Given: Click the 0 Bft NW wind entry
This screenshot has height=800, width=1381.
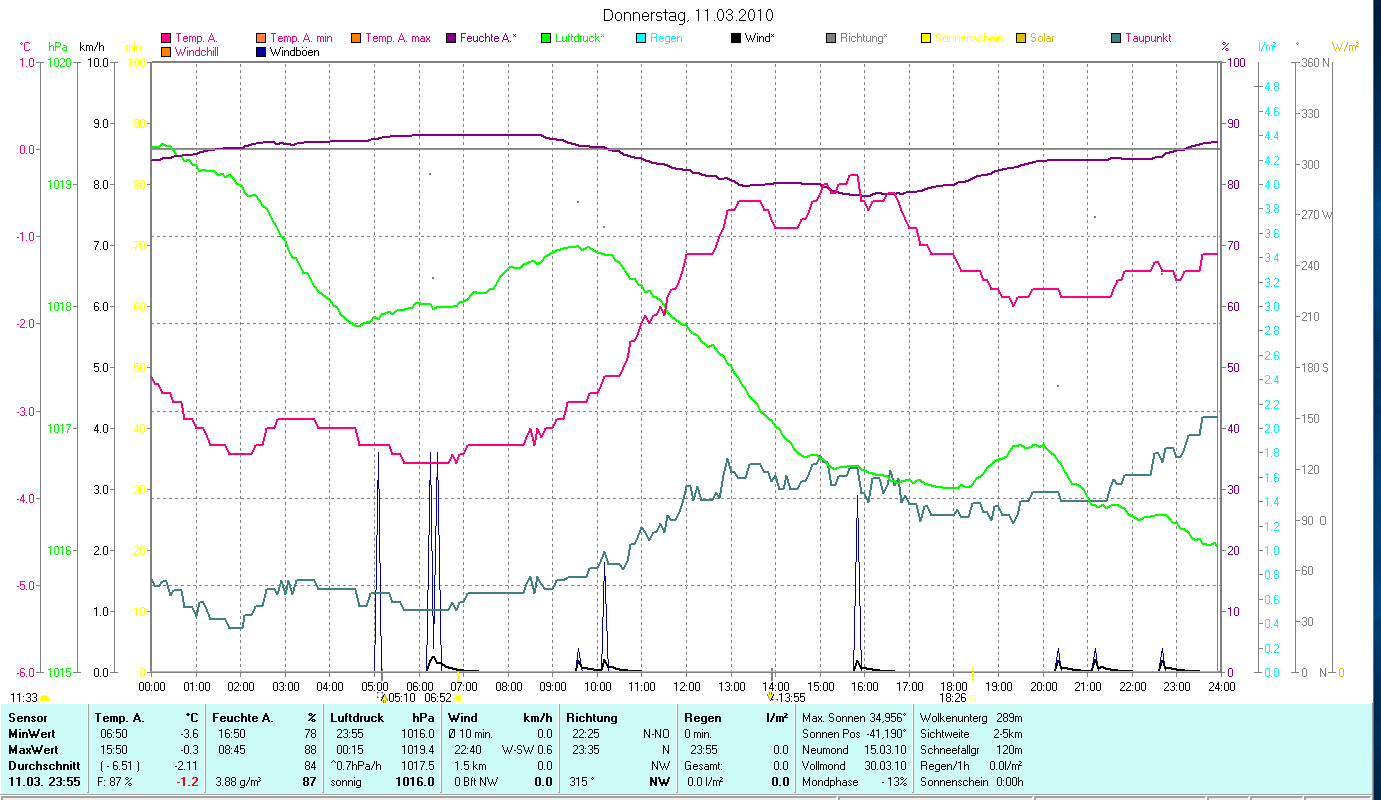Looking at the screenshot, I should (474, 781).
